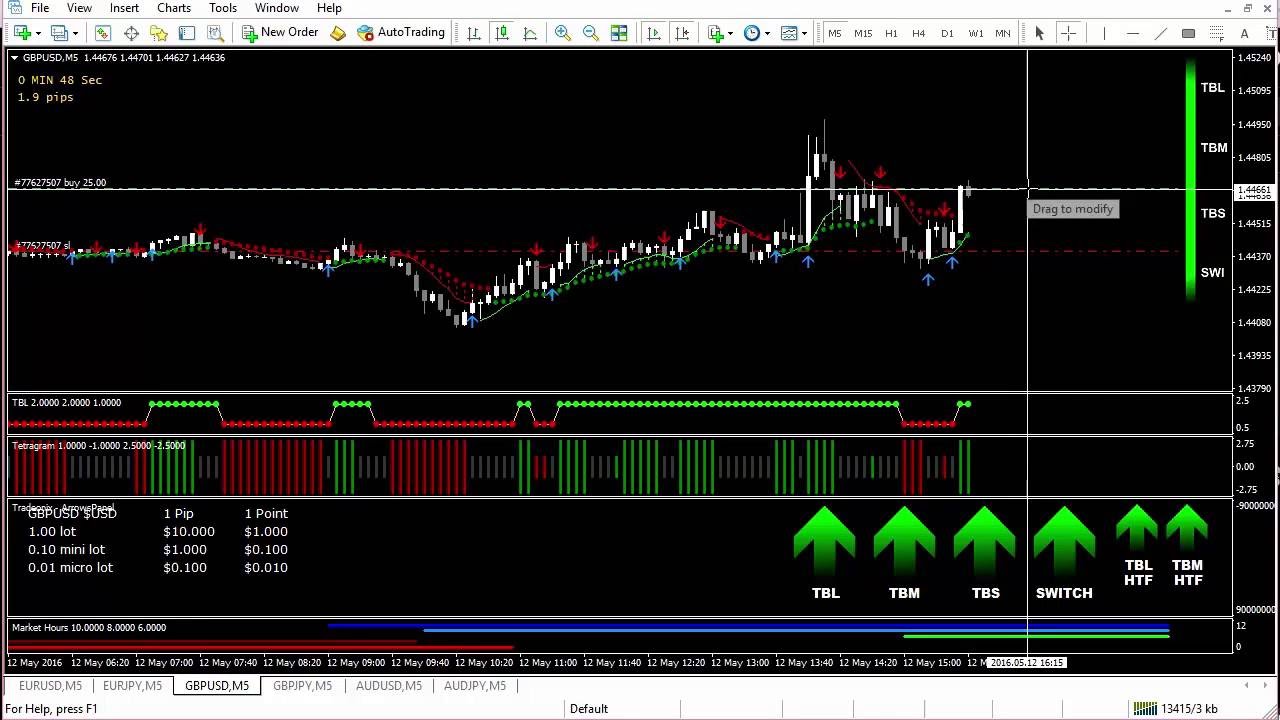Select the horizontal line drawing tool
Image resolution: width=1280 pixels, height=720 pixels.
(x=1132, y=33)
